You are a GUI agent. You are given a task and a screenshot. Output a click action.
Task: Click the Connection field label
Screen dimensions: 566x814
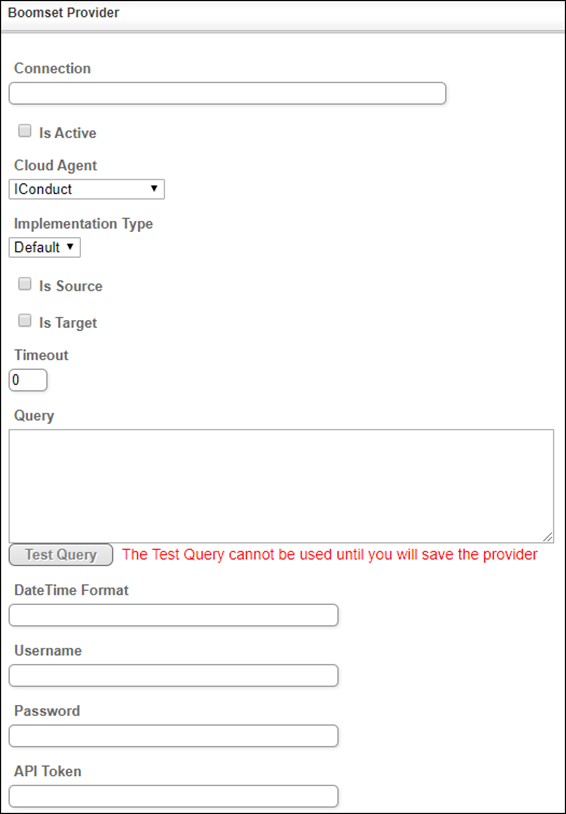[52, 69]
